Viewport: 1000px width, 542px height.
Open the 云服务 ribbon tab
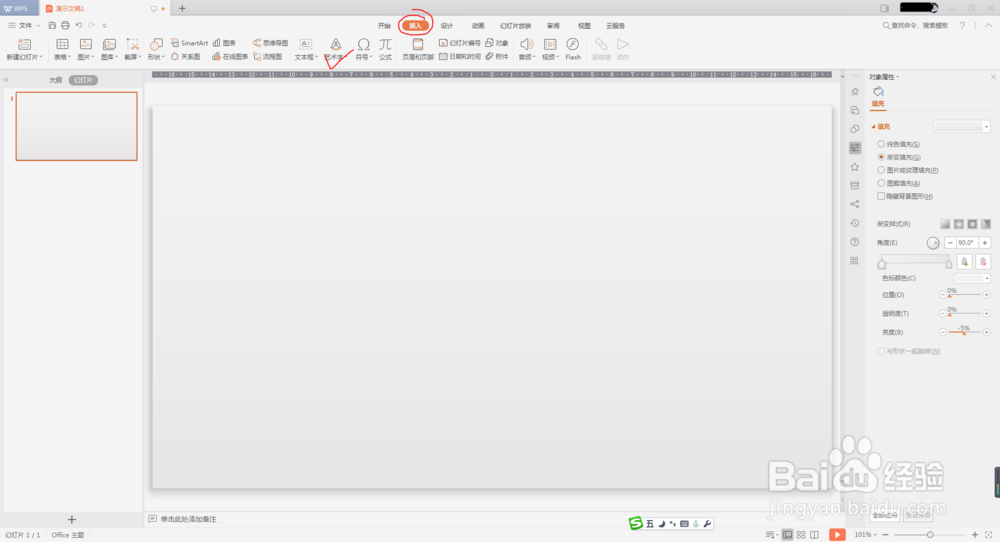615,26
